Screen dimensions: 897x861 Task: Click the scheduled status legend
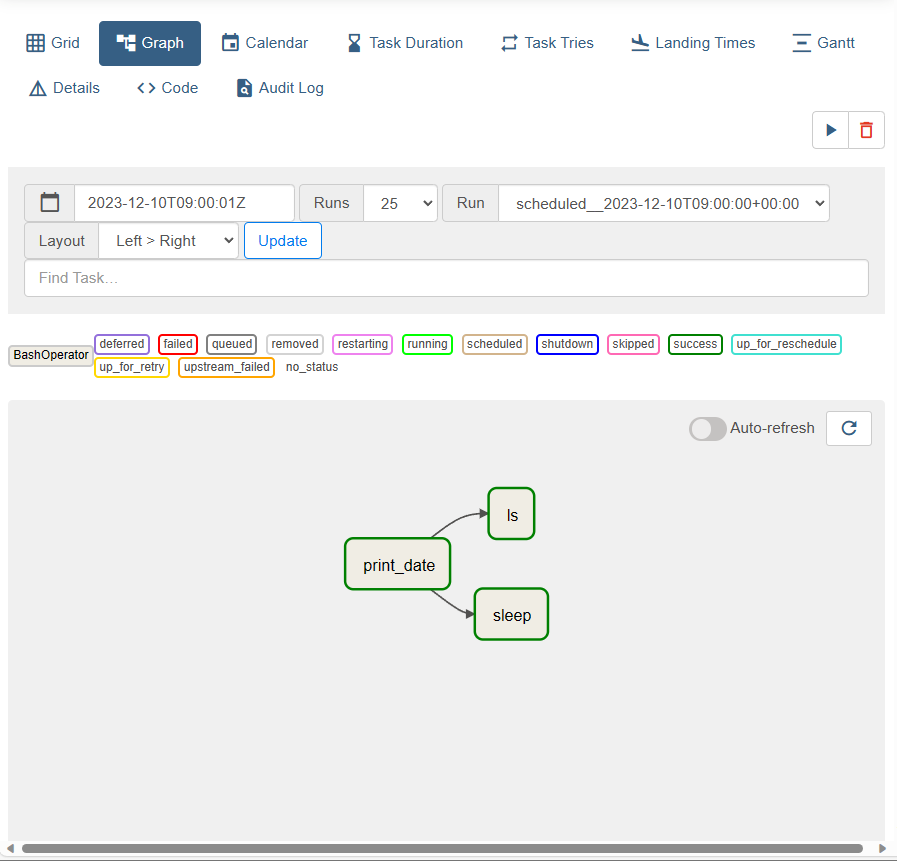click(x=494, y=344)
